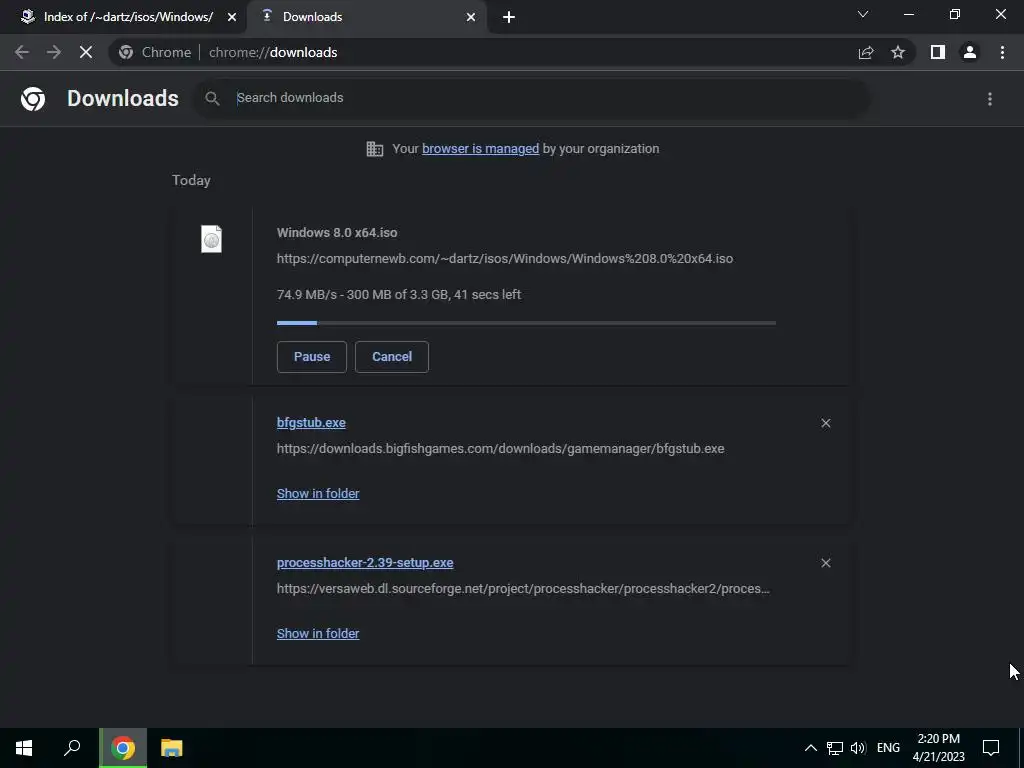Open Downloads page more actions menu

pyautogui.click(x=990, y=99)
